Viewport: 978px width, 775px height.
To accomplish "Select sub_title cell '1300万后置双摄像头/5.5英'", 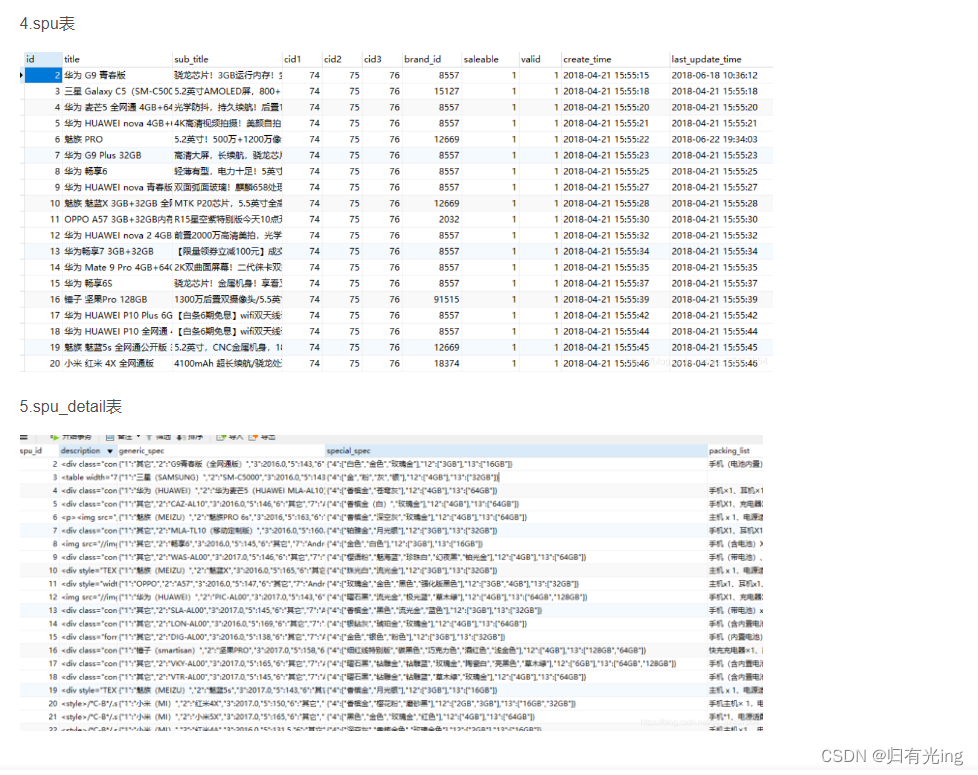I will point(228,299).
